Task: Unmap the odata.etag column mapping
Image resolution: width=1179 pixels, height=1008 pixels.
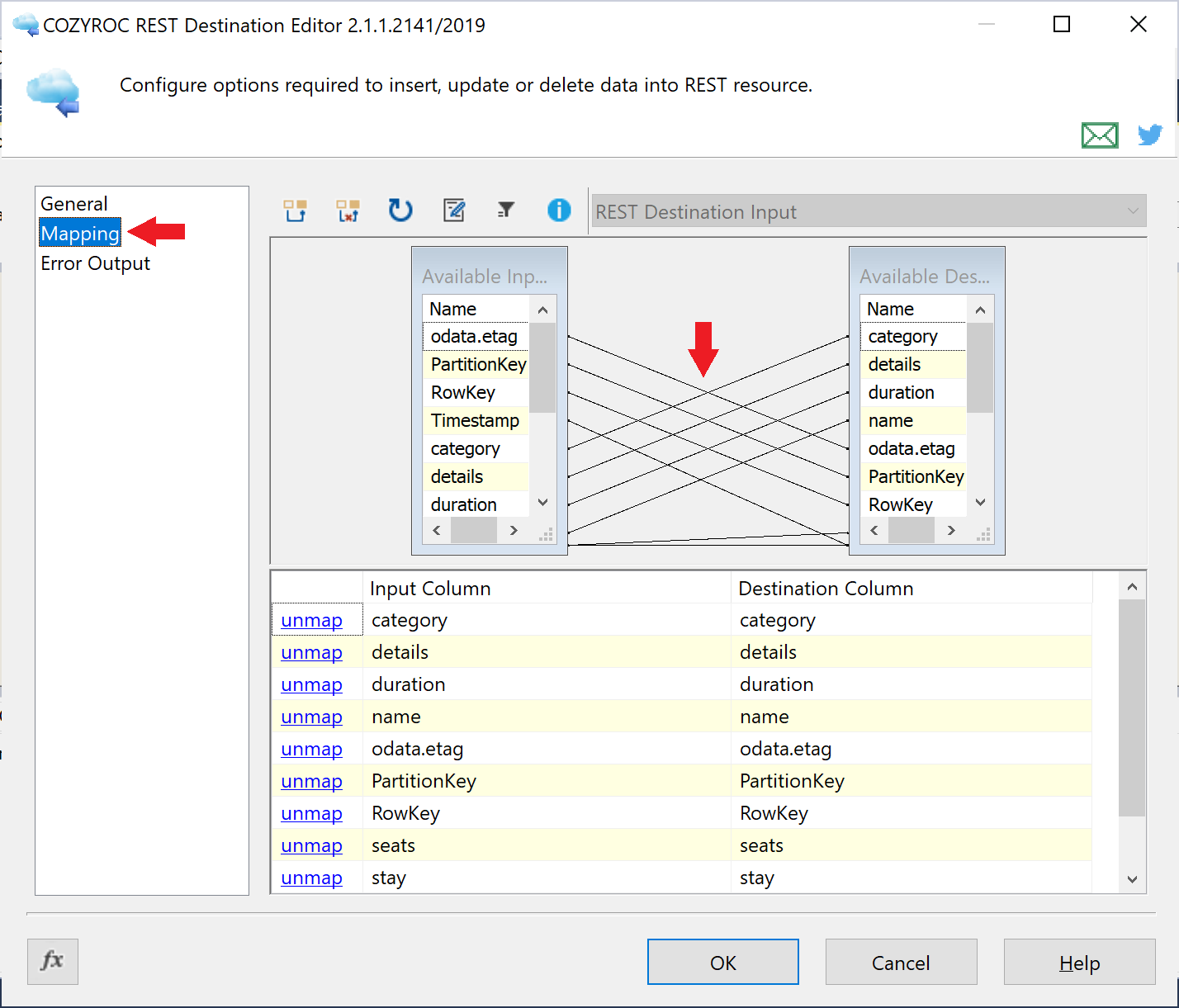Action: (x=311, y=749)
